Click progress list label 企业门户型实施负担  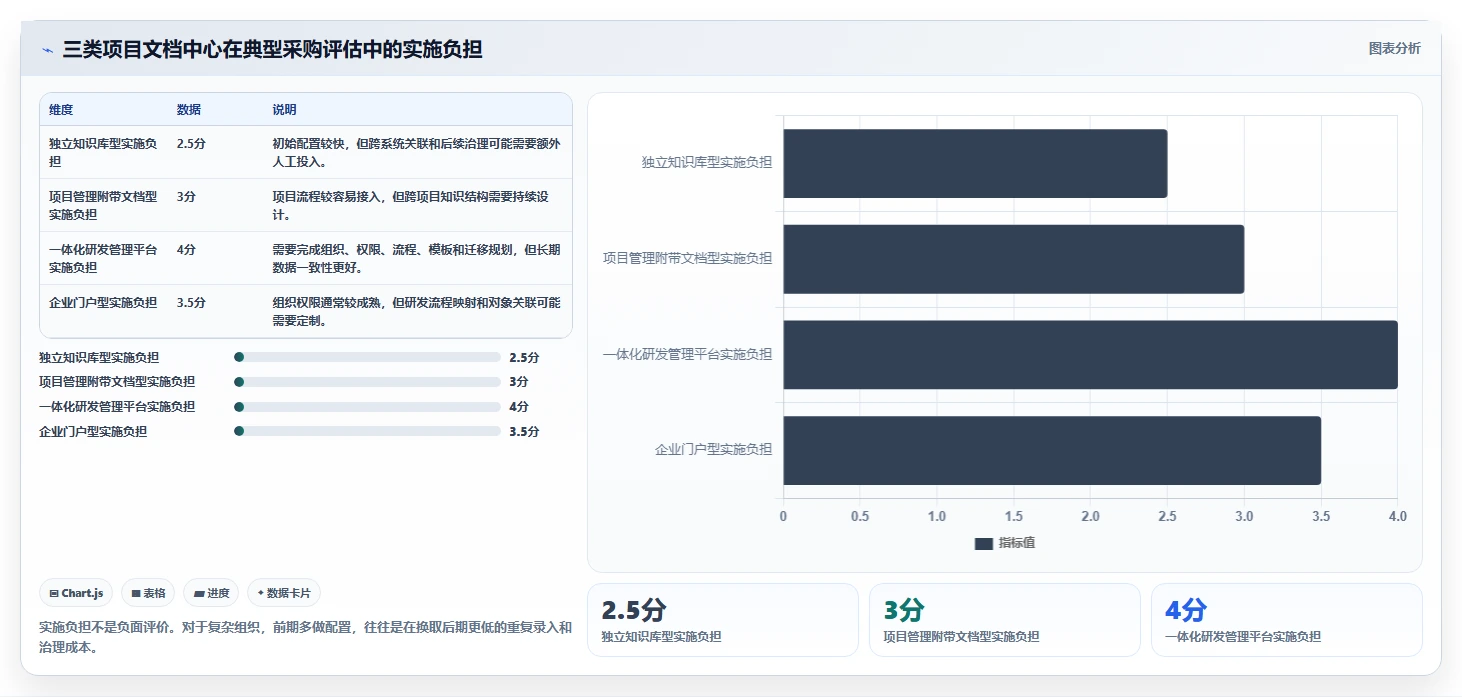(x=93, y=432)
